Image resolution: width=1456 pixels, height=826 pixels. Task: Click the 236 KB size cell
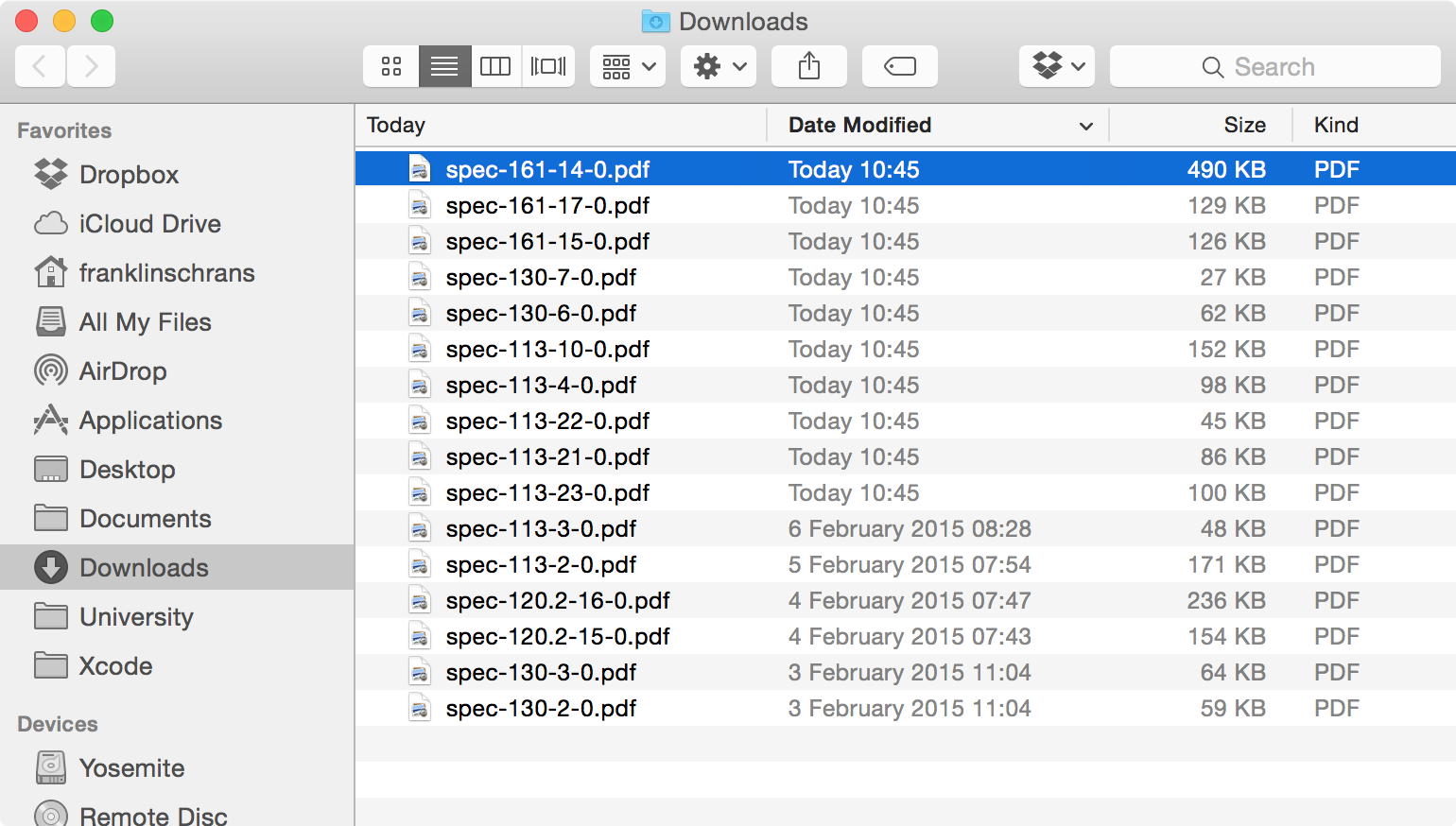pyautogui.click(x=1226, y=600)
